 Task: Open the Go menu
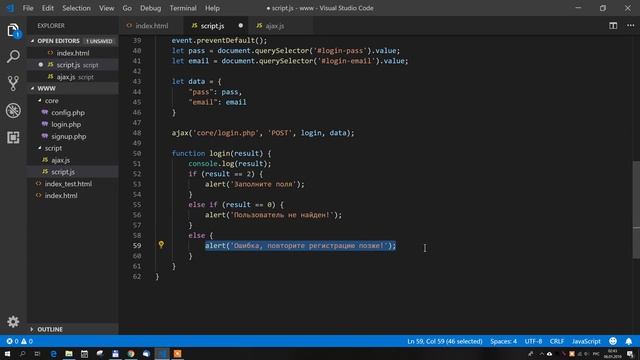[127, 8]
